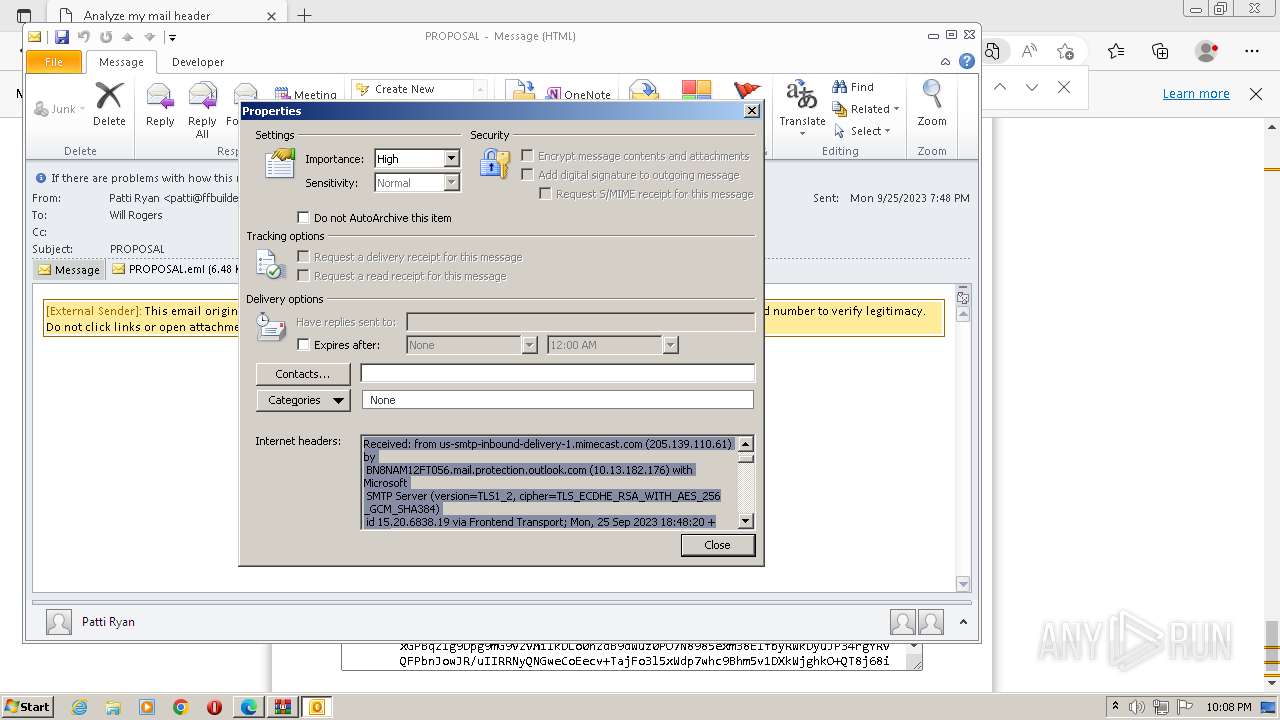This screenshot has width=1280, height=720.
Task: Click the Find icon in Editing group
Action: [x=853, y=87]
